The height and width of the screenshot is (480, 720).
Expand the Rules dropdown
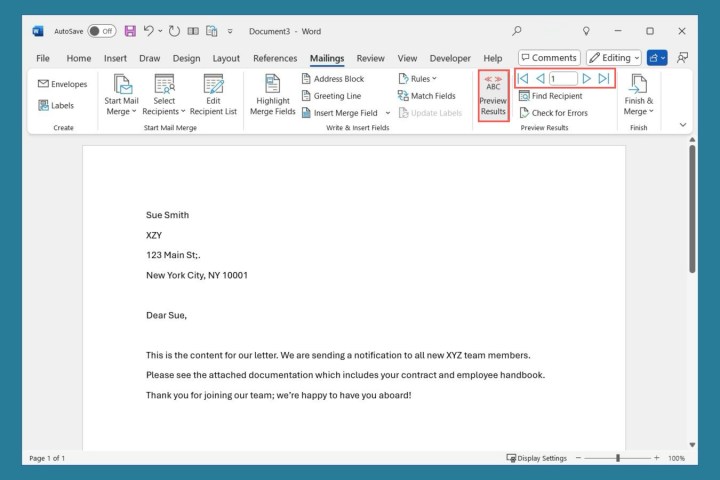coord(417,79)
